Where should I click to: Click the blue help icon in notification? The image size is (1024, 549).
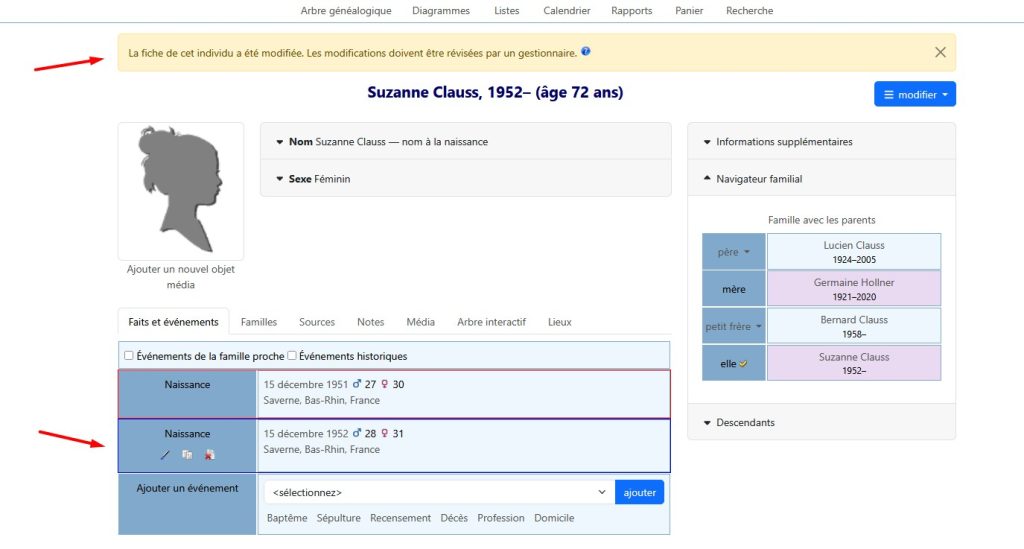click(586, 51)
